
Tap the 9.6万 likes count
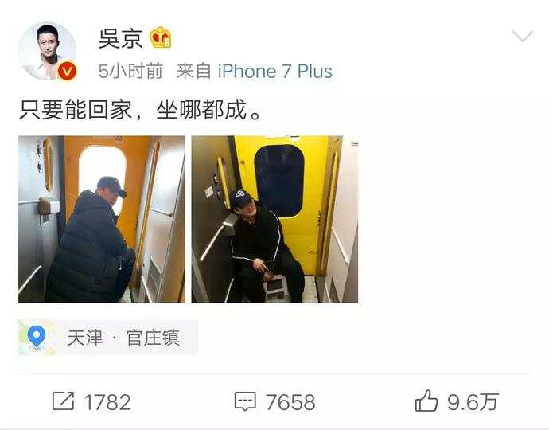pos(472,402)
